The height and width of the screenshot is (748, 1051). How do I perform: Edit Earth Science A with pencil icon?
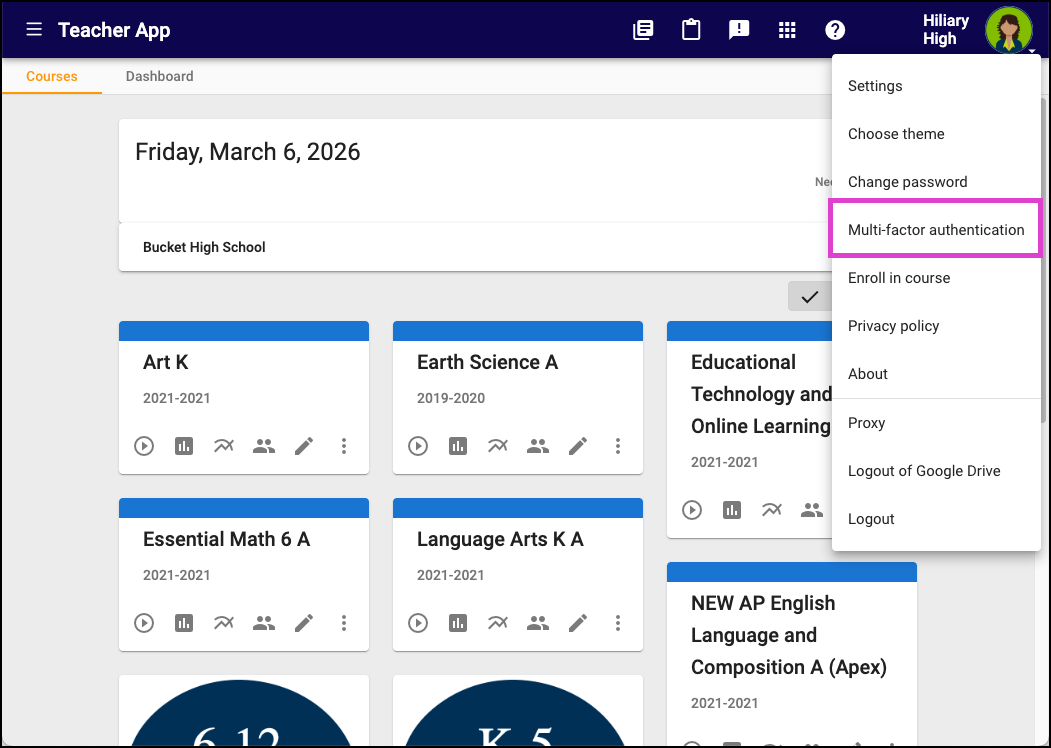[578, 446]
